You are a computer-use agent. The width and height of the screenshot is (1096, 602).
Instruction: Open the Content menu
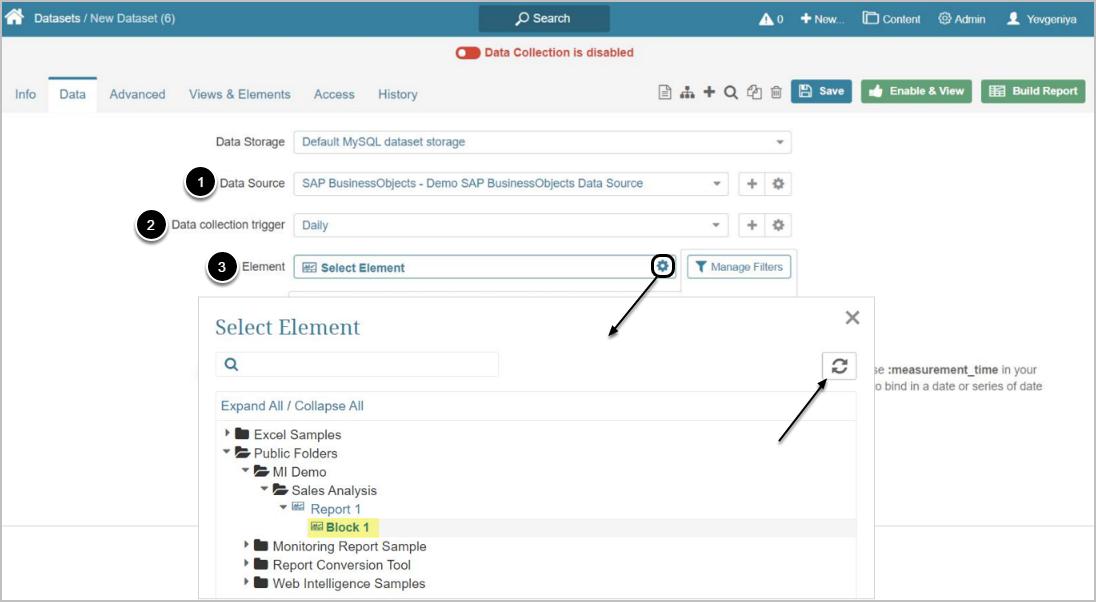point(891,19)
